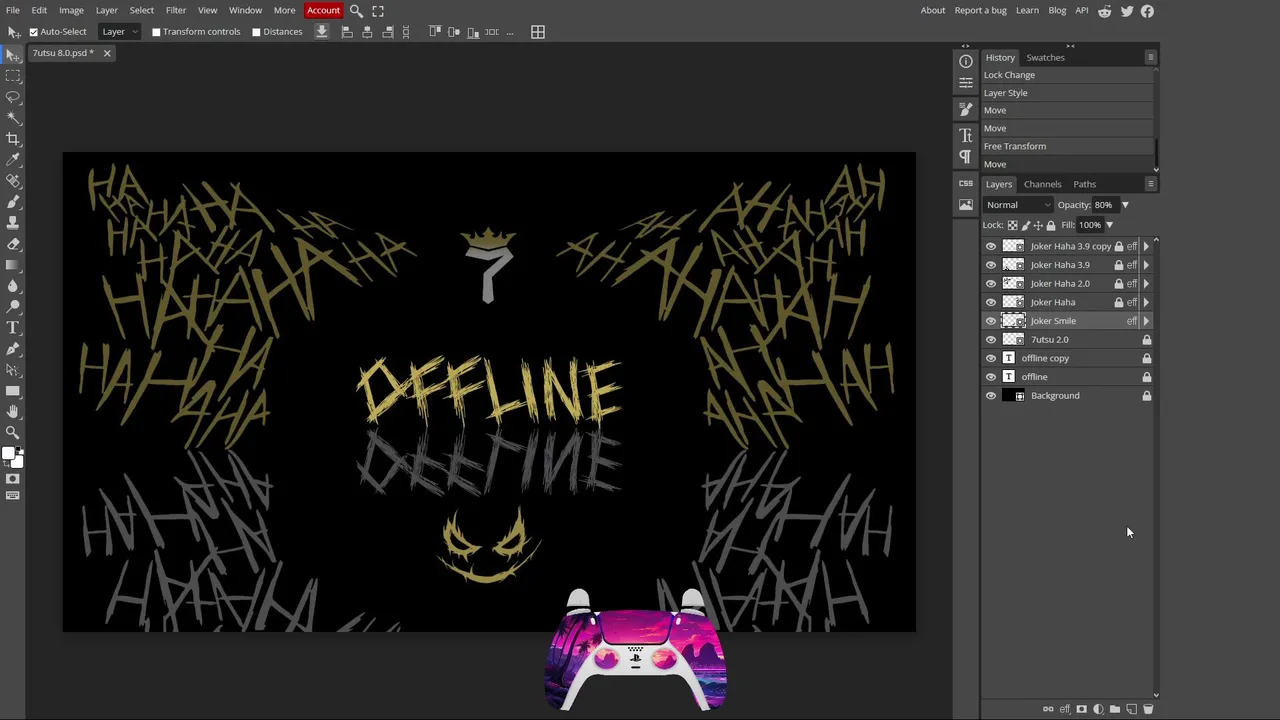Open the CSS panel icon

point(966,183)
